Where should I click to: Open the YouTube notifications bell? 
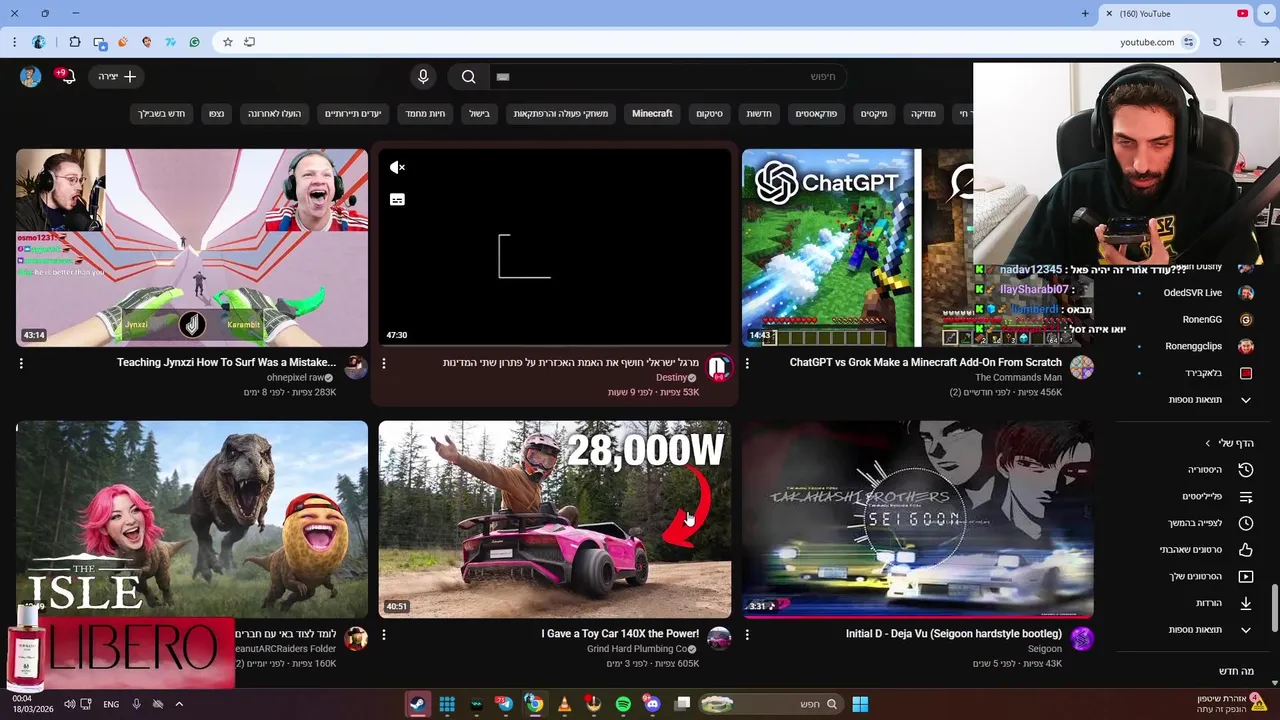tap(67, 77)
